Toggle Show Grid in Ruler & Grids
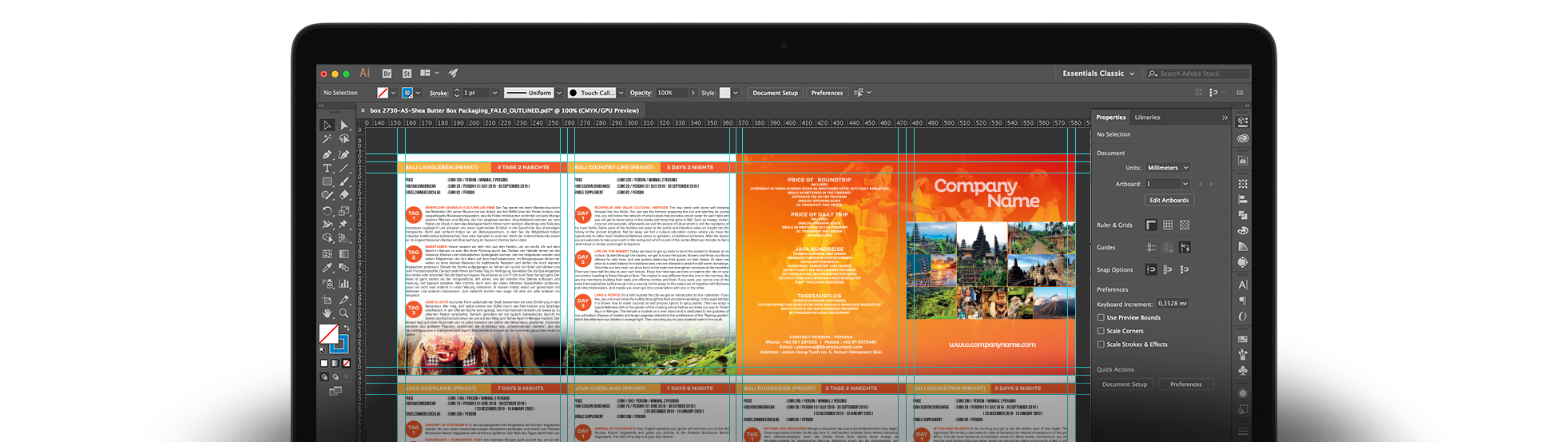The image size is (1568, 442). click(1168, 225)
